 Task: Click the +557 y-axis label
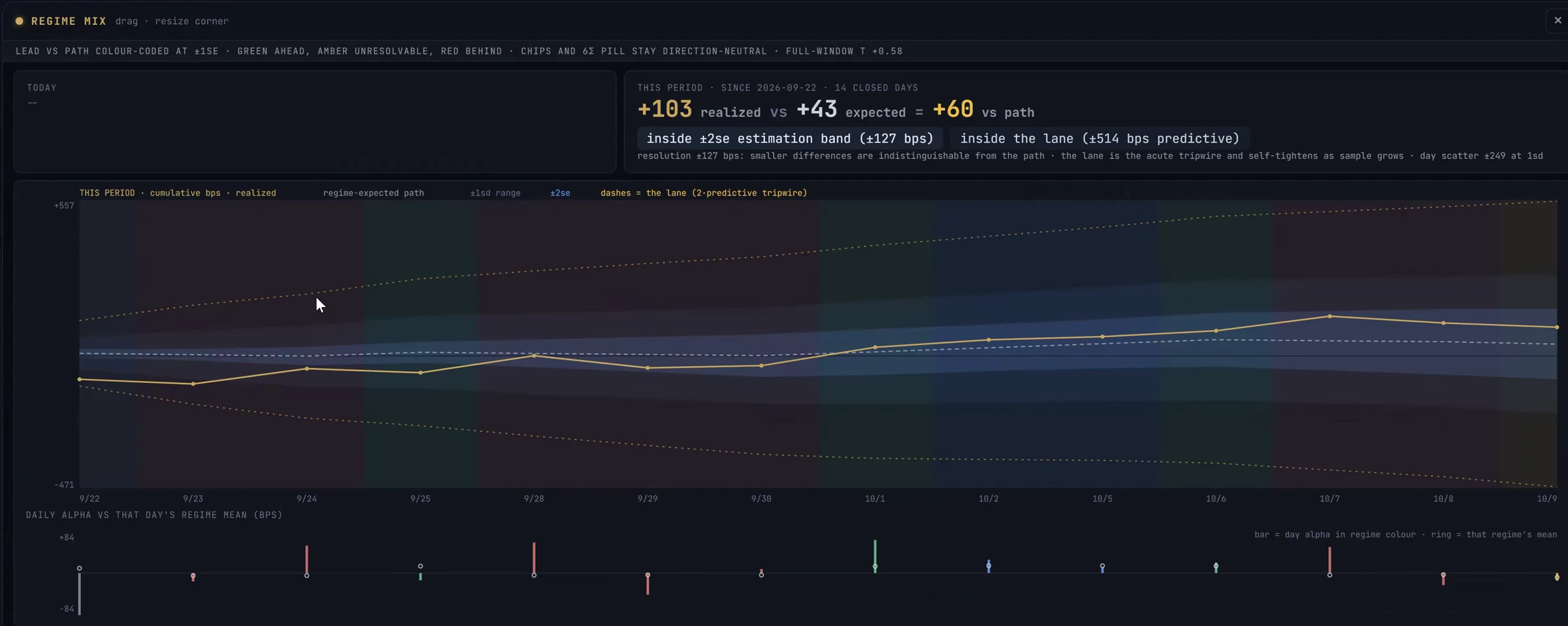(64, 205)
